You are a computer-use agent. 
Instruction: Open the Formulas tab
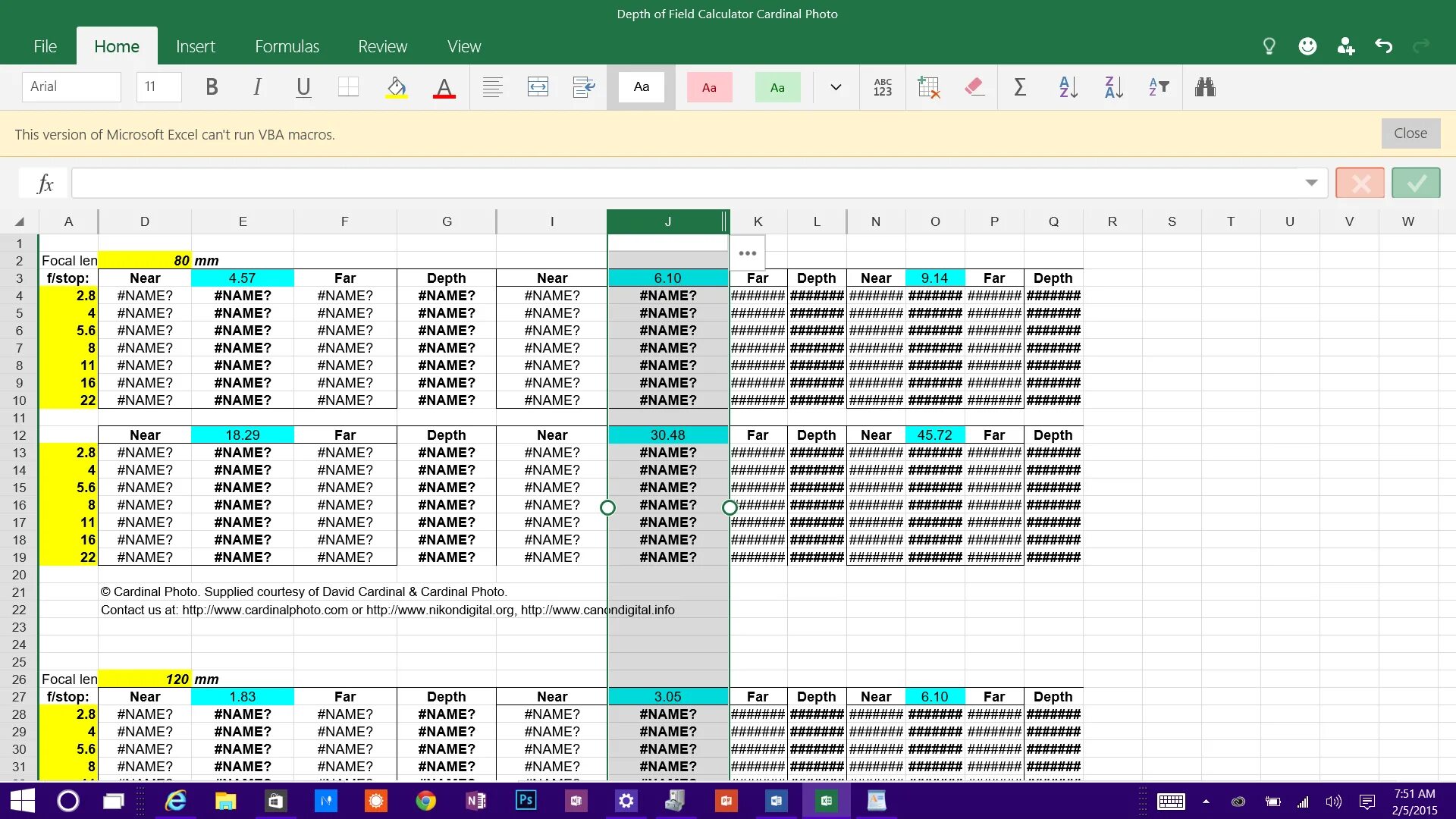287,46
